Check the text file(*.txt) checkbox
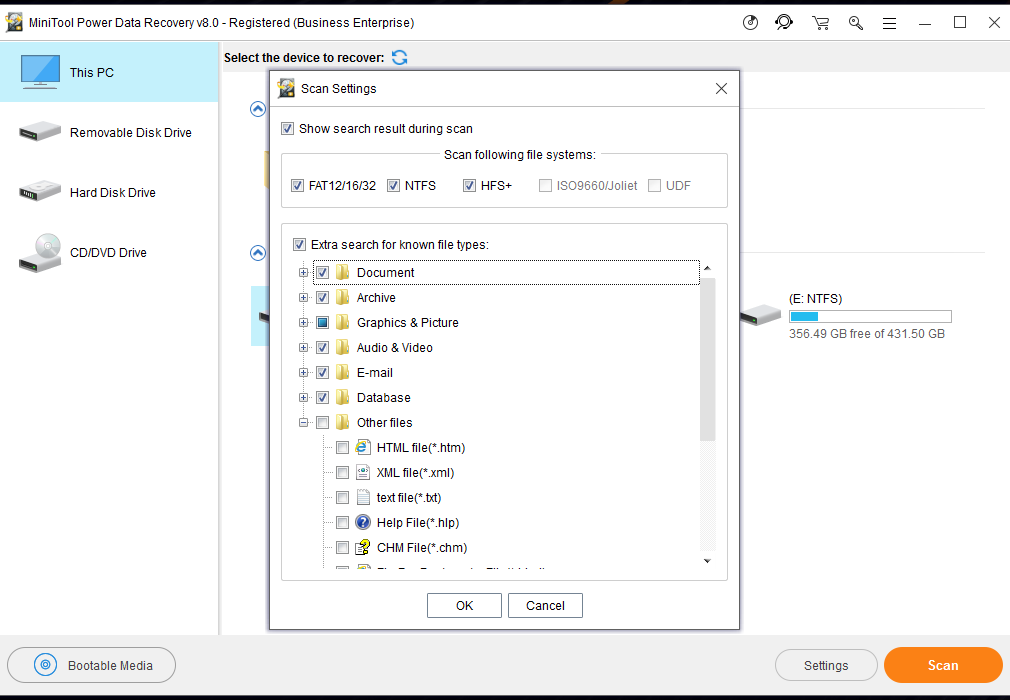Screen dimensions: 1010x700 [343, 498]
